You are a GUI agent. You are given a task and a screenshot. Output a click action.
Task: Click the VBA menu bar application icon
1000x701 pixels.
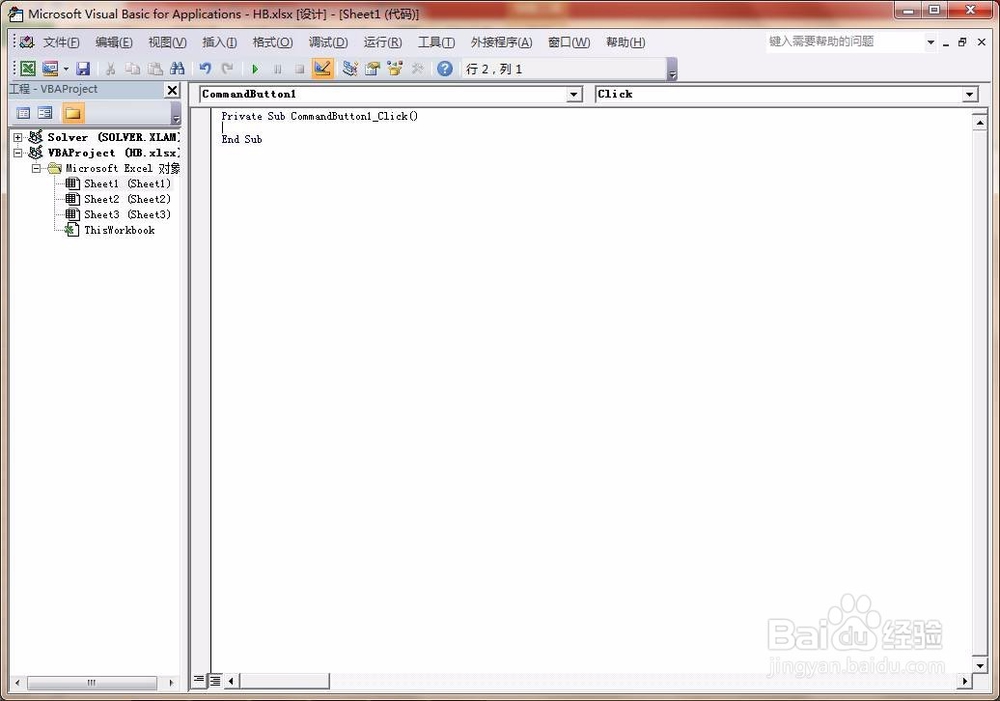27,42
